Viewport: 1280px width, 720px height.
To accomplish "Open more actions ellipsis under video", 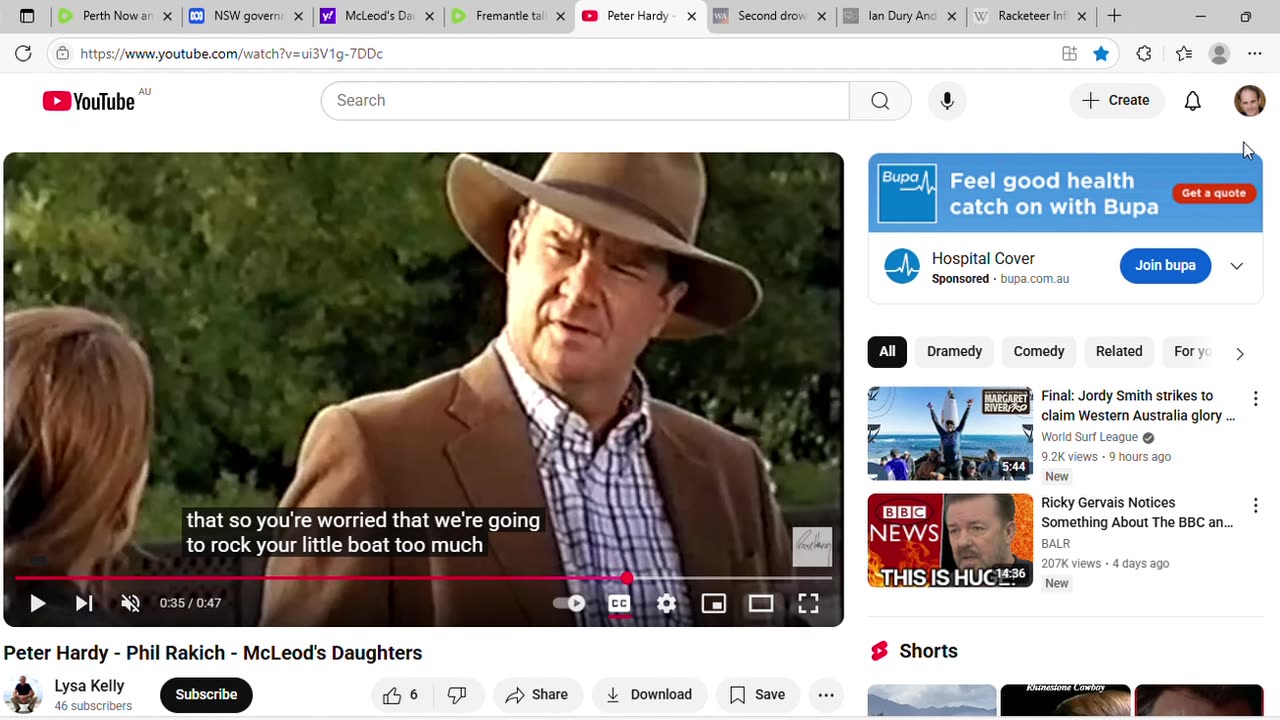I will click(826, 695).
